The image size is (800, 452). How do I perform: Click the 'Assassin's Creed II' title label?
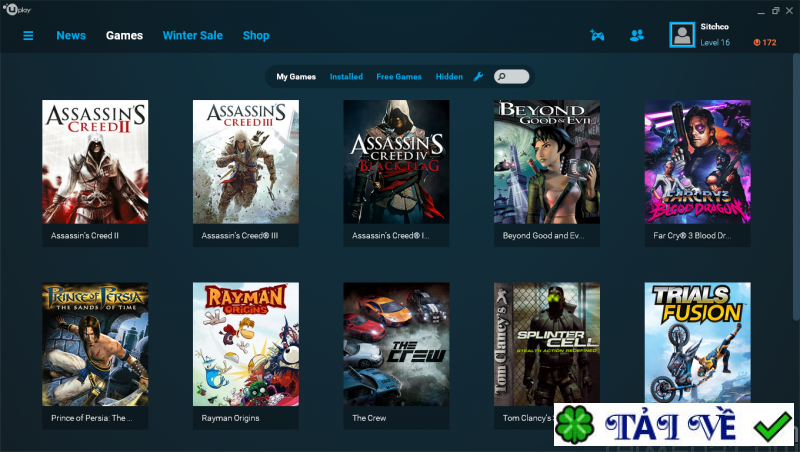pos(85,236)
